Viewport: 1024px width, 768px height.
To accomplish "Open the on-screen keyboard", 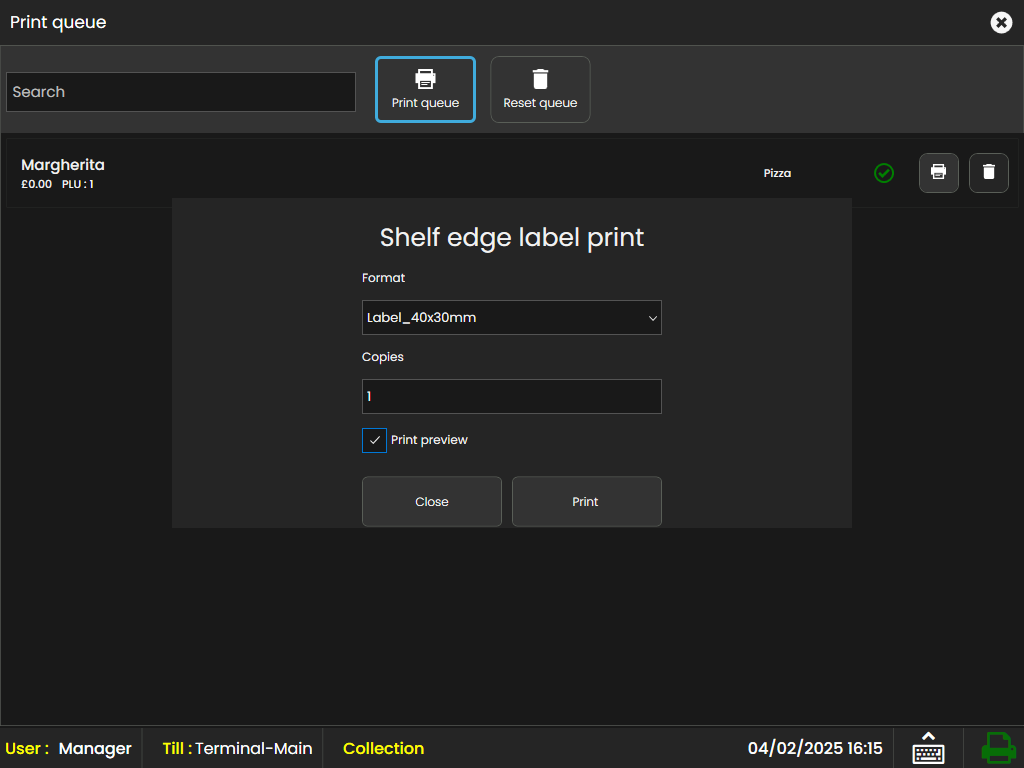I will [x=928, y=748].
